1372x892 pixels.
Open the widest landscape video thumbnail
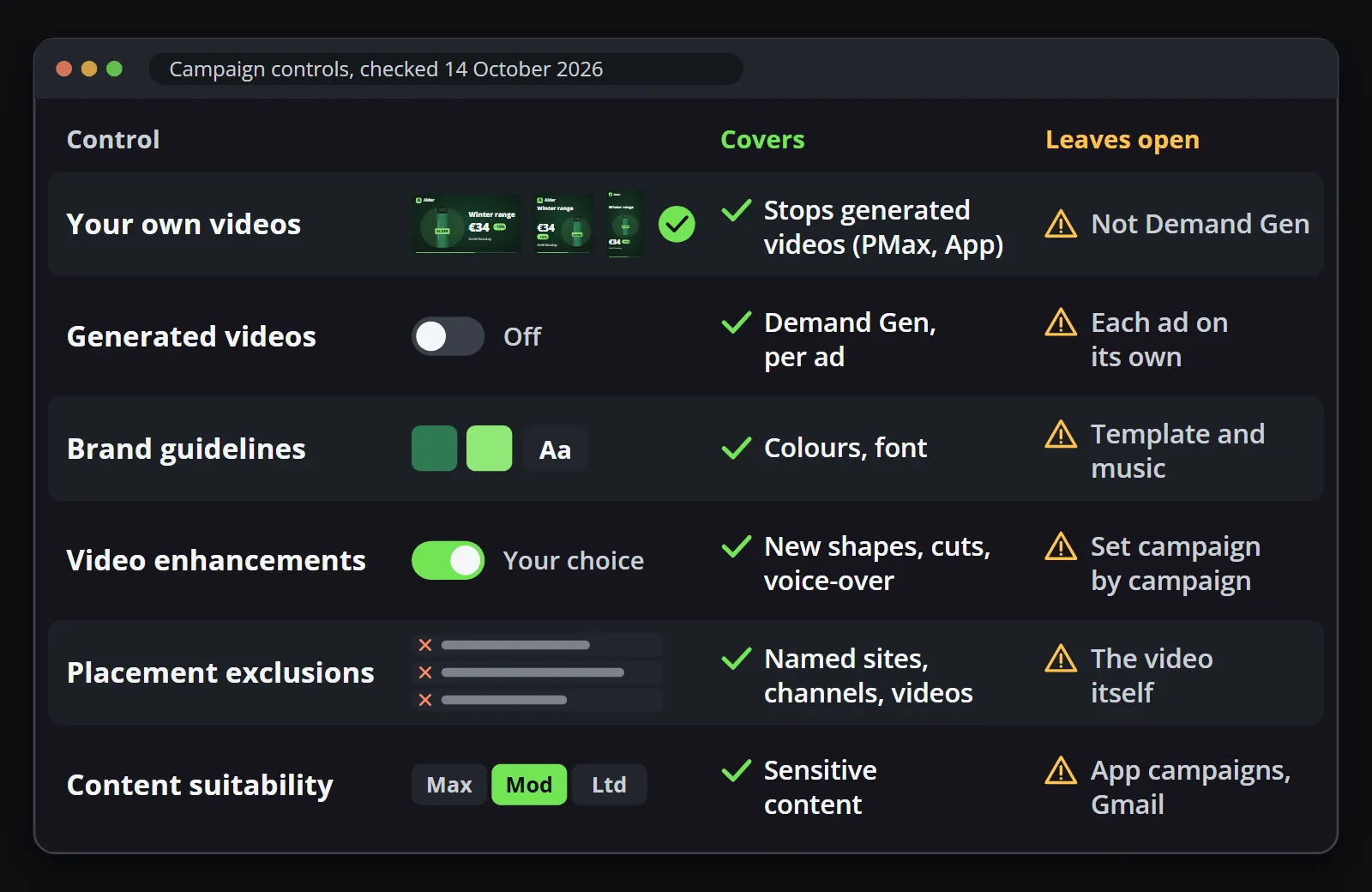tap(466, 224)
